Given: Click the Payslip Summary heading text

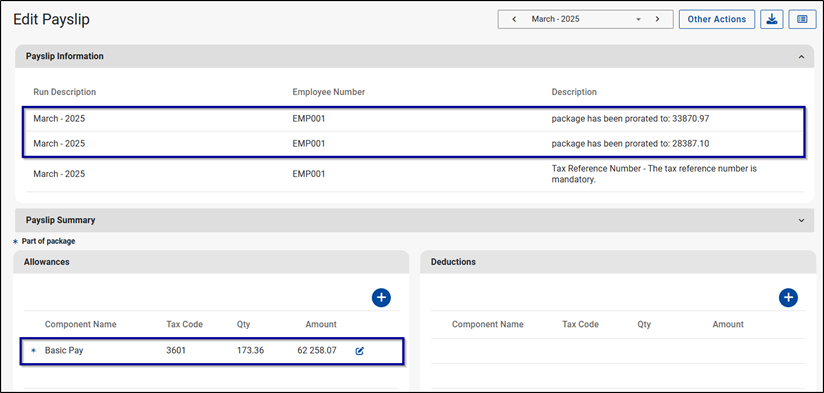Looking at the screenshot, I should pos(60,220).
